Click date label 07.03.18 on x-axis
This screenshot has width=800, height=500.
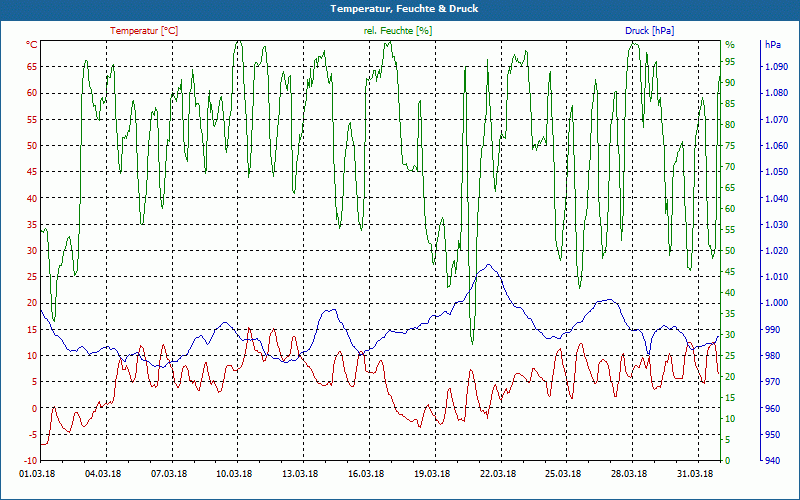coord(169,473)
